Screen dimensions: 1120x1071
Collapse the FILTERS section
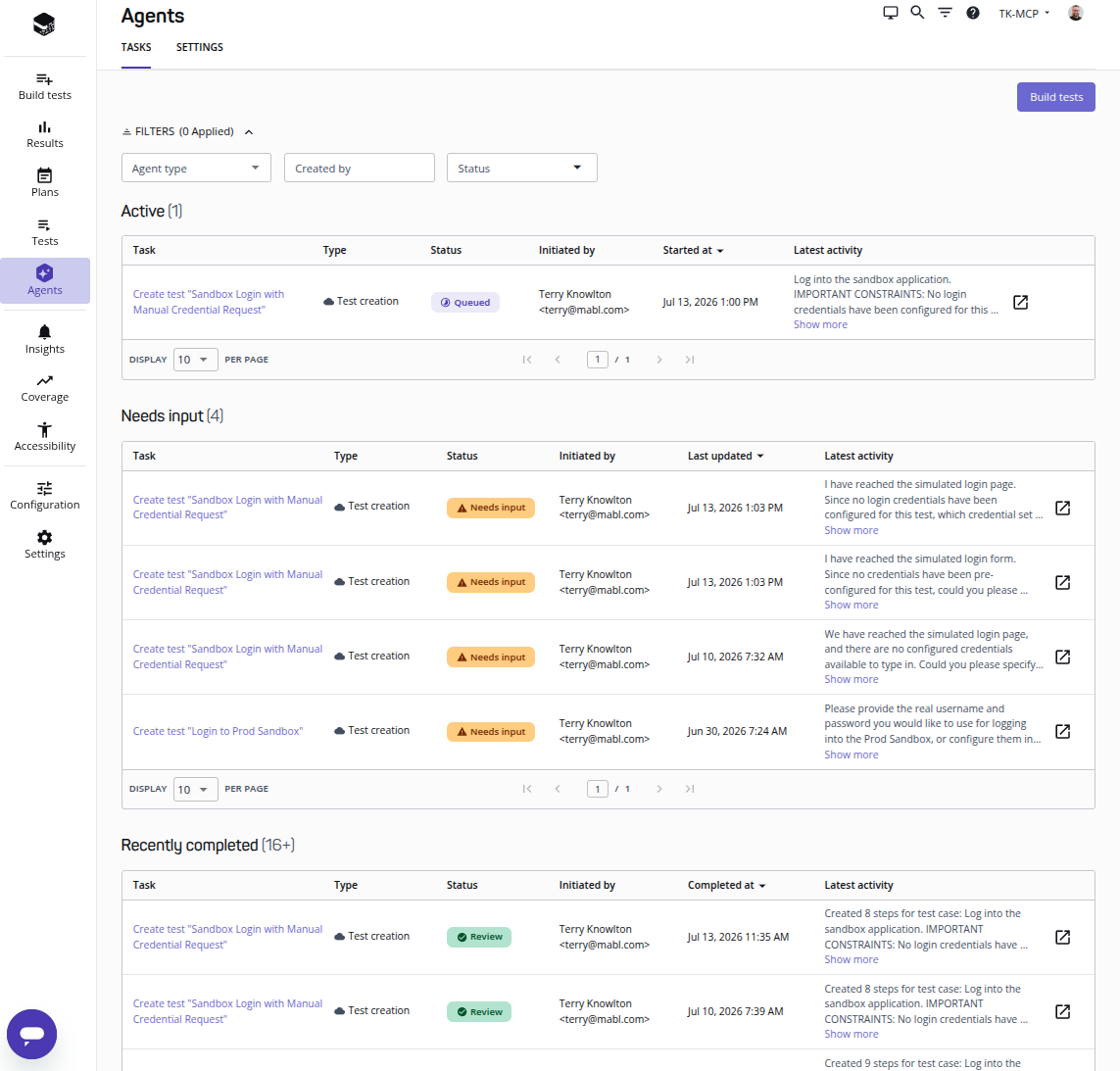[187, 131]
